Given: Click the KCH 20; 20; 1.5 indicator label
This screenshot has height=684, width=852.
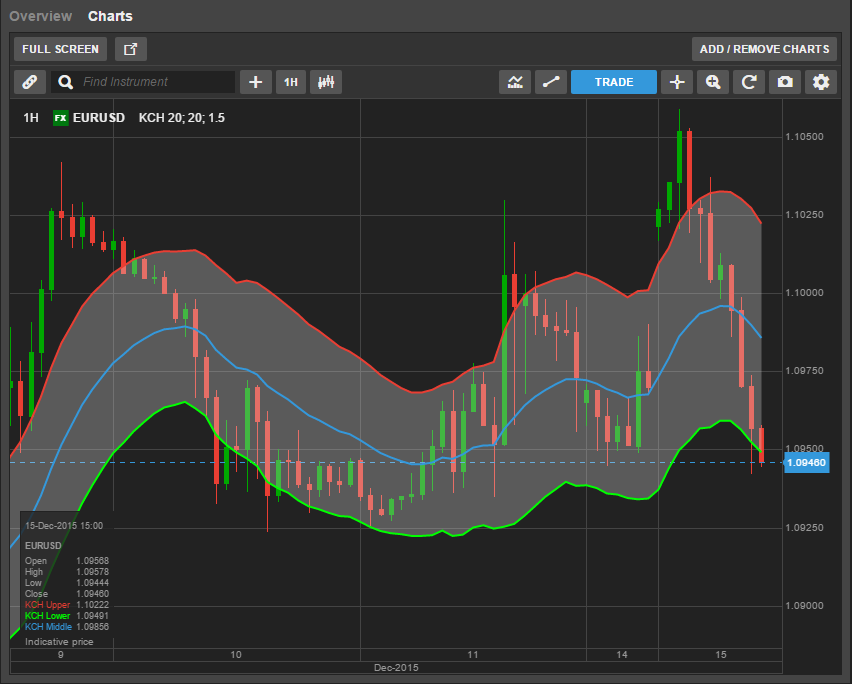Looking at the screenshot, I should click(x=181, y=118).
